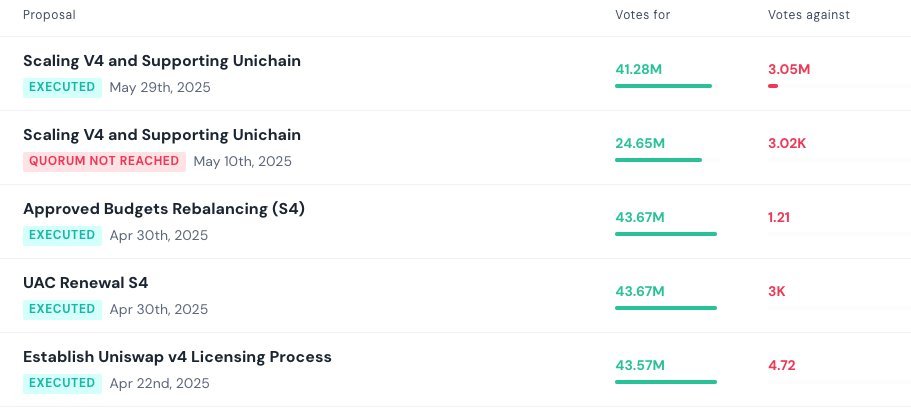Select the 24.65M votes for figure

pos(639,143)
